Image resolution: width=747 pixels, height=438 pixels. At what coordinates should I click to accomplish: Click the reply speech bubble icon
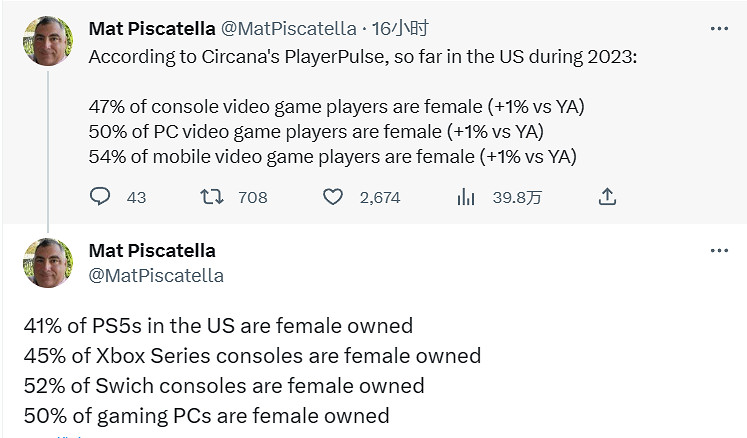pos(100,197)
